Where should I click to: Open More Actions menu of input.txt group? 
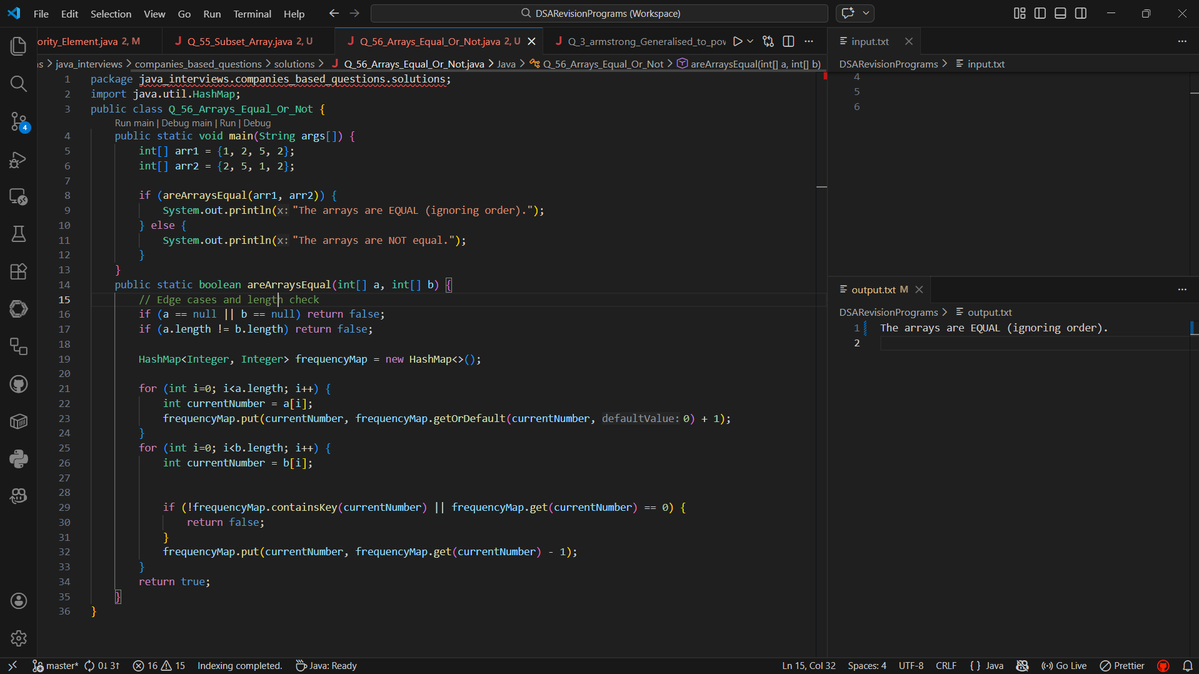tap(1182, 41)
